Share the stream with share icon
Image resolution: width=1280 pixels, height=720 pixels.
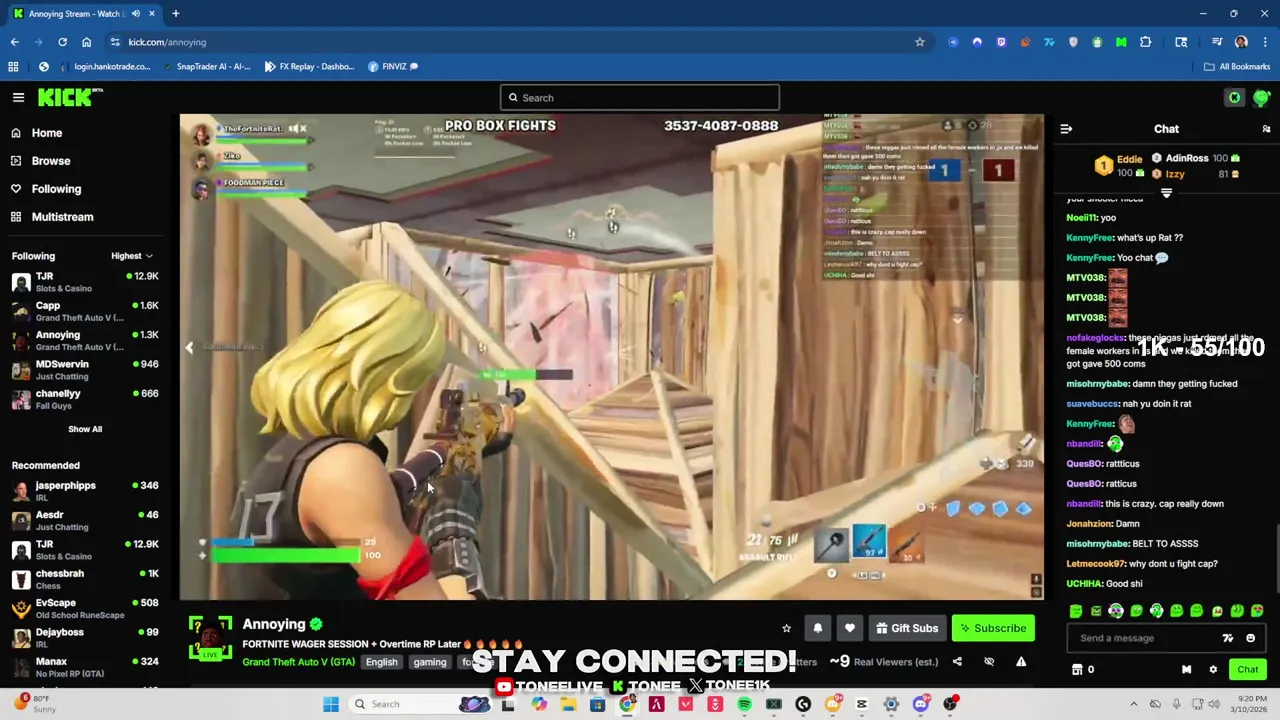click(957, 662)
